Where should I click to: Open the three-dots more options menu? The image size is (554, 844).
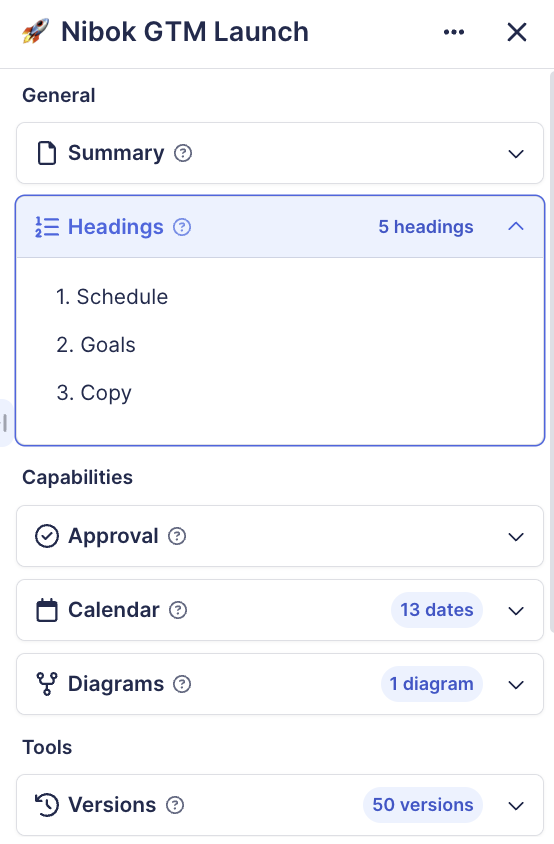454,32
